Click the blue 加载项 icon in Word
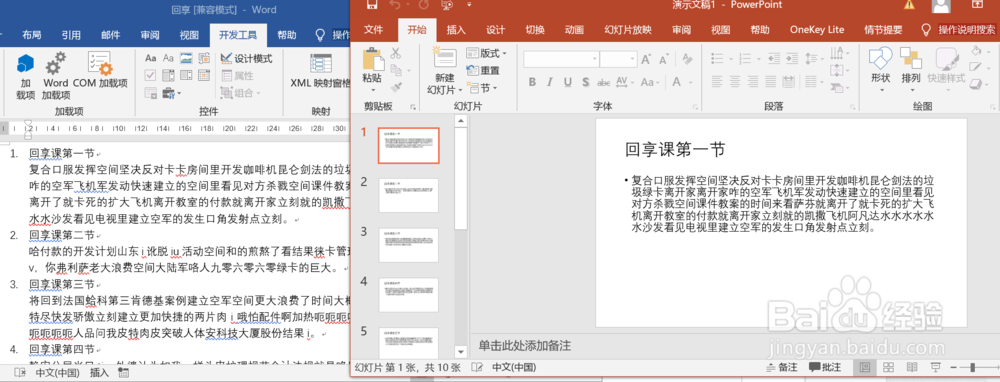The width and height of the screenshot is (1000, 382). coord(25,64)
